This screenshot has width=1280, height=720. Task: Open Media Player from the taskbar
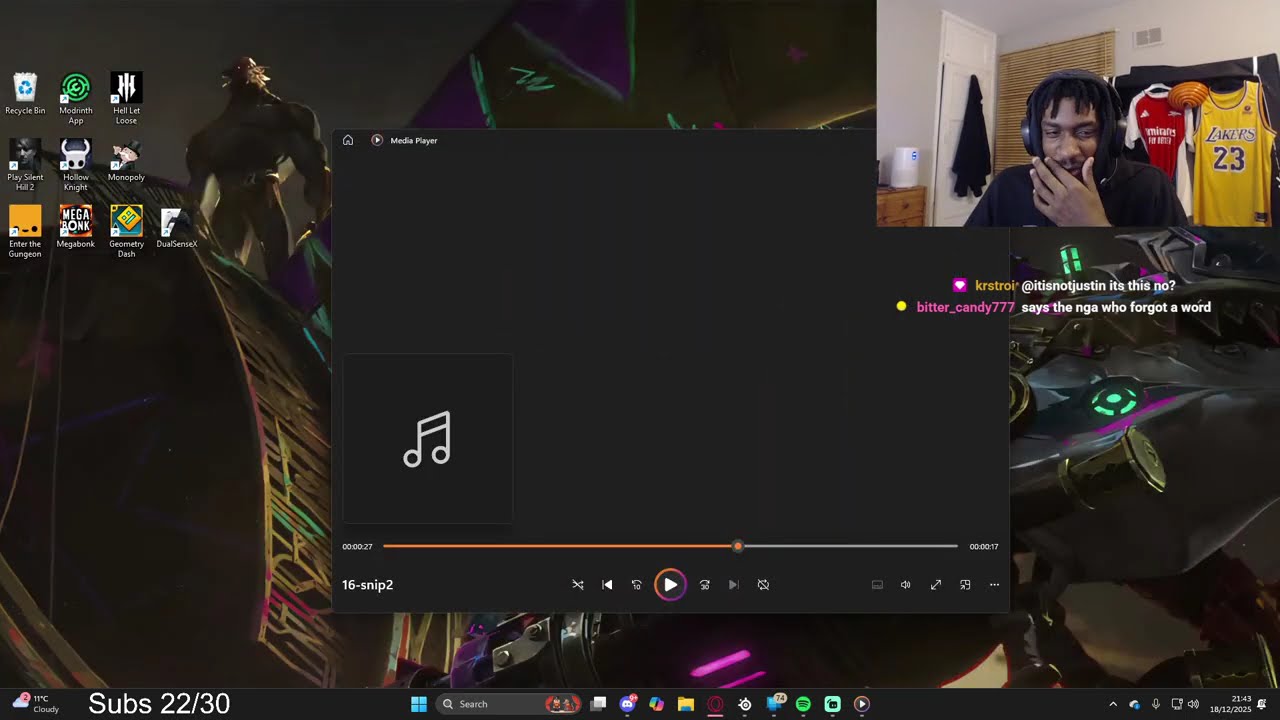point(862,704)
